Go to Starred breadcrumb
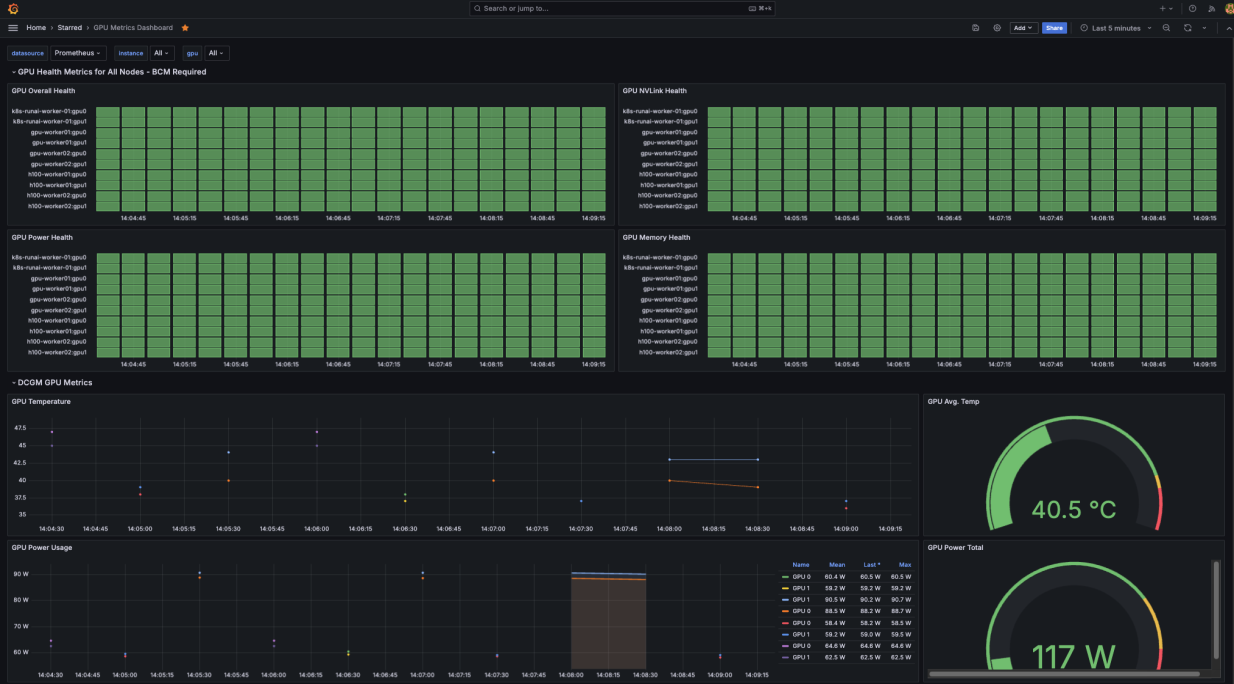The image size is (1234, 684). click(70, 28)
